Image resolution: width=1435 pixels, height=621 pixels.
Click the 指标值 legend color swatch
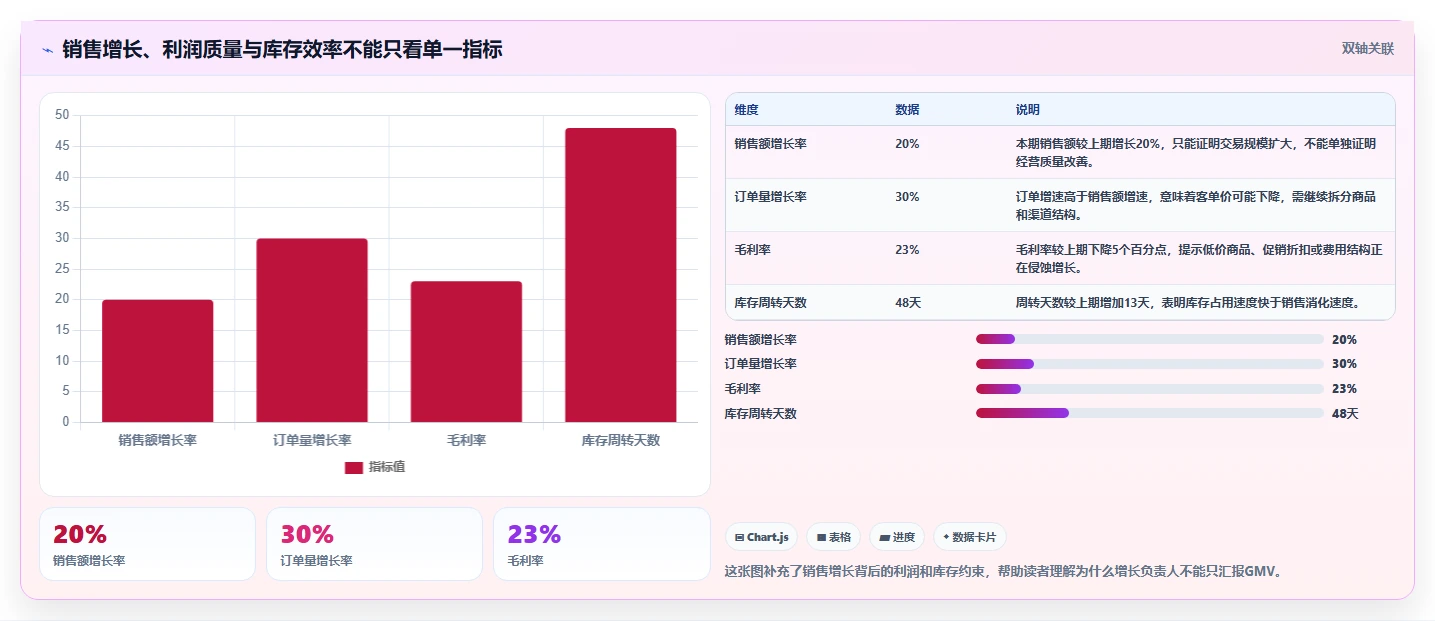click(354, 467)
